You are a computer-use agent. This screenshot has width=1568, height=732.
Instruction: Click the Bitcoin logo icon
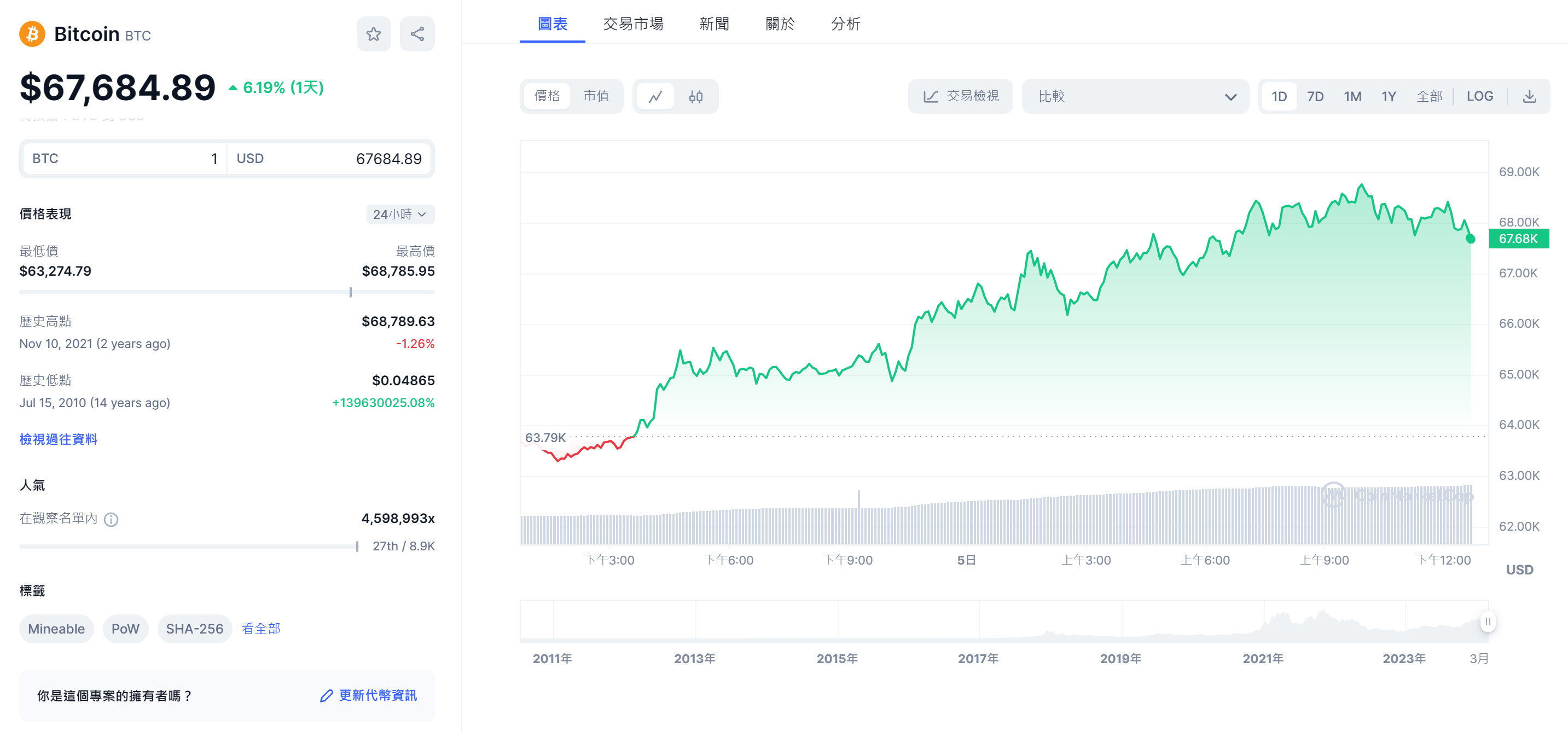[32, 34]
